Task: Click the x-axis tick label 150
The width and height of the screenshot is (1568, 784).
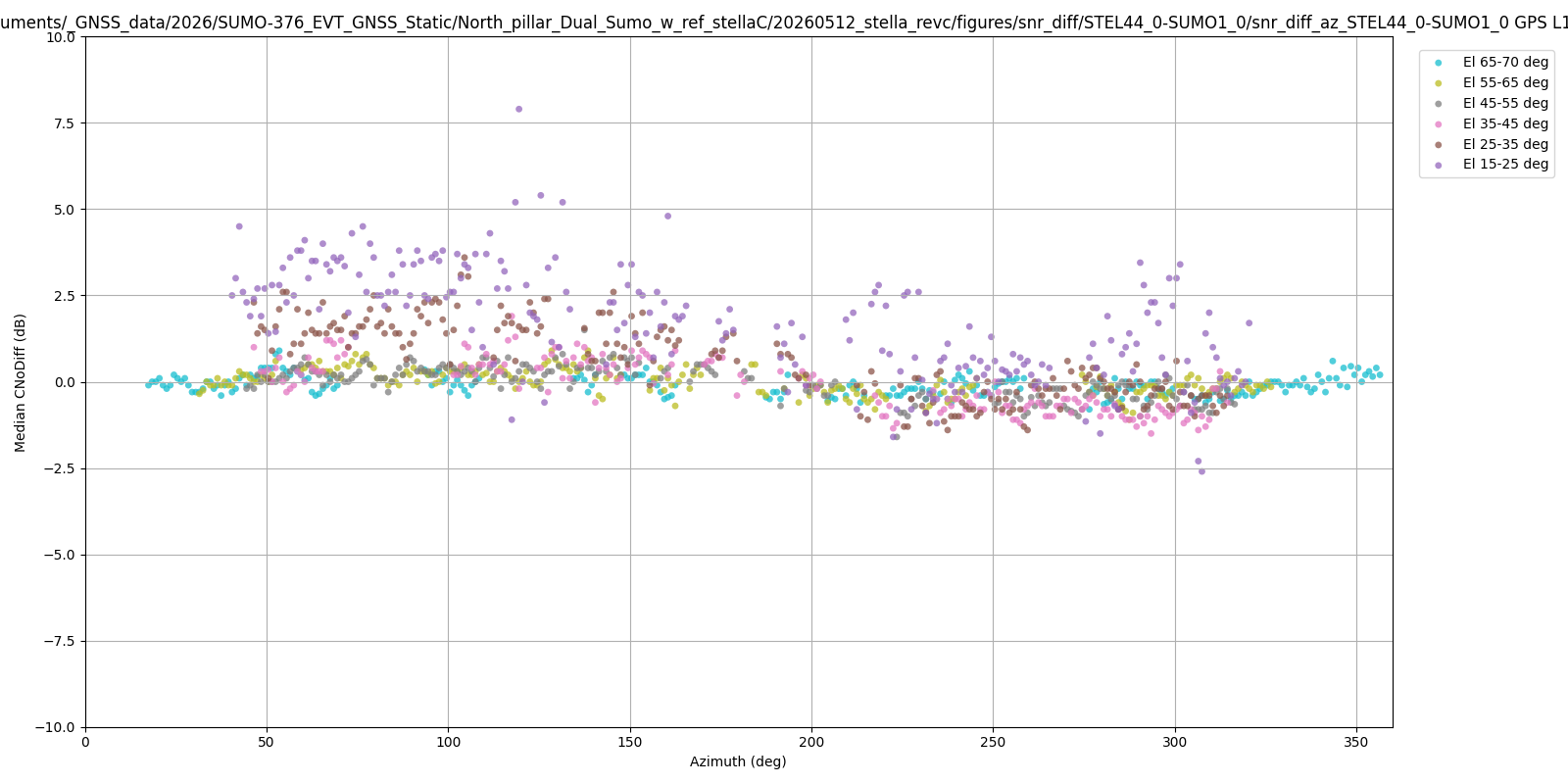Action: coord(630,742)
